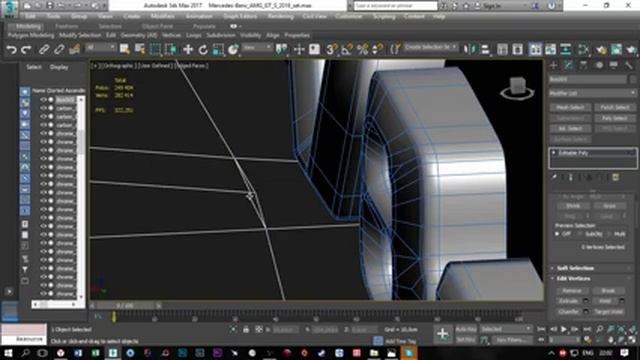Select the Off preview selection radio
This screenshot has height=360, width=640.
pyautogui.click(x=557, y=234)
